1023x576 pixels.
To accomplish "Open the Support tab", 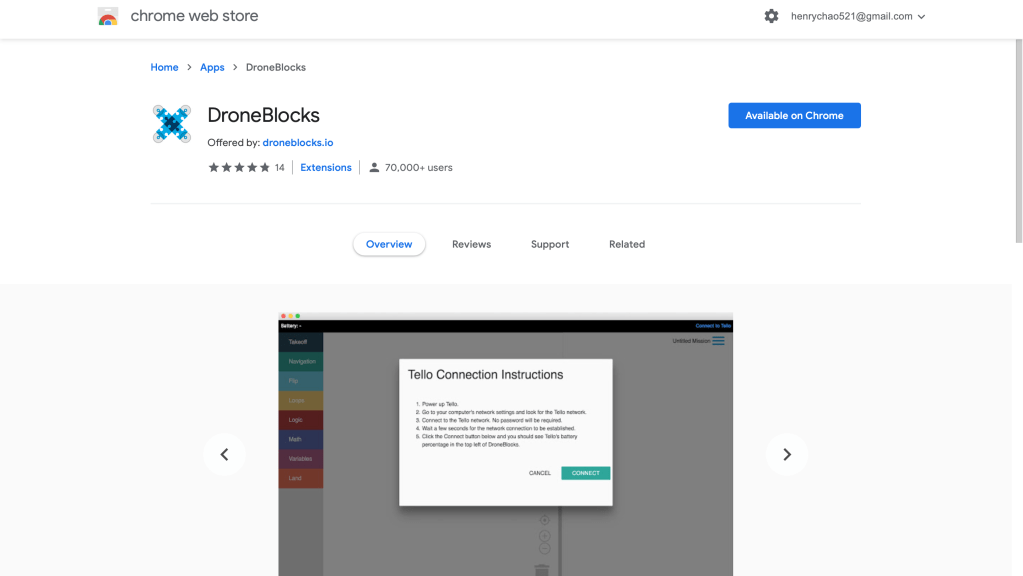I will click(x=550, y=244).
